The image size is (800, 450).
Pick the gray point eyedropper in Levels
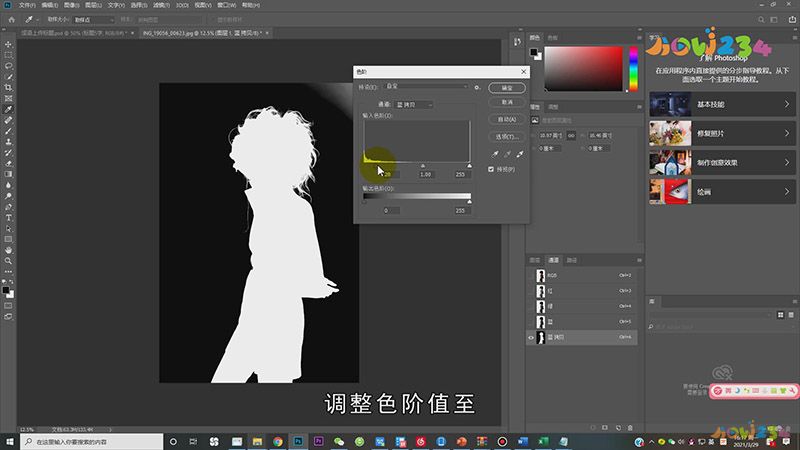pyautogui.click(x=507, y=154)
